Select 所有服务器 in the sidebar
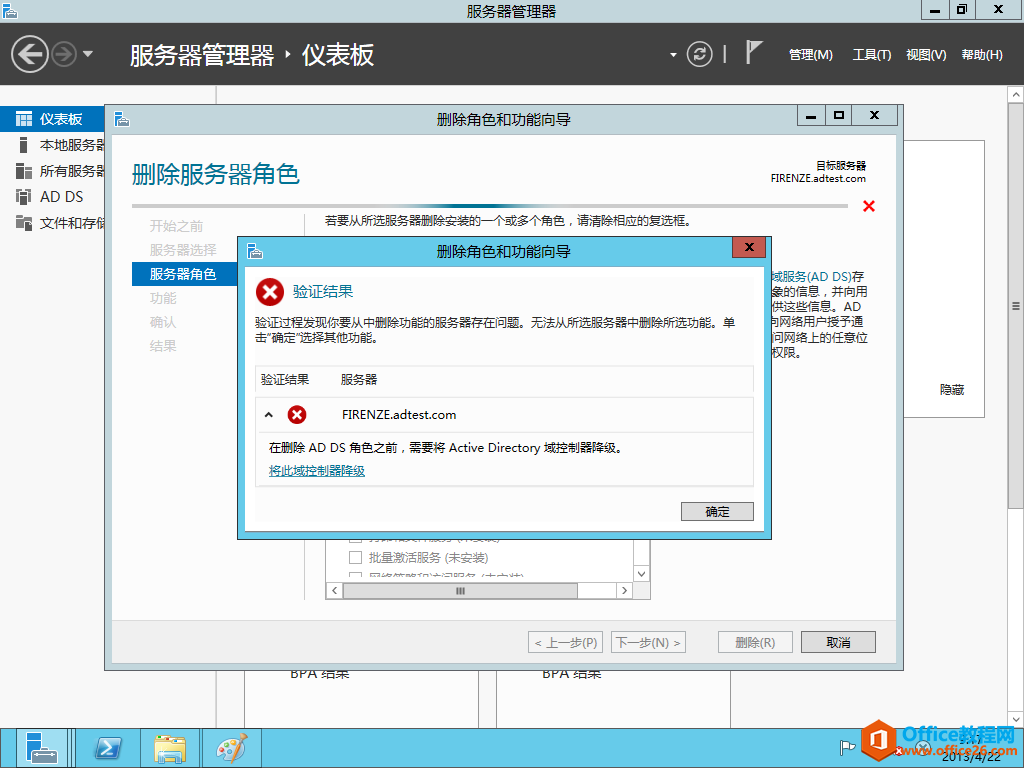This screenshot has width=1024, height=768. click(x=52, y=171)
